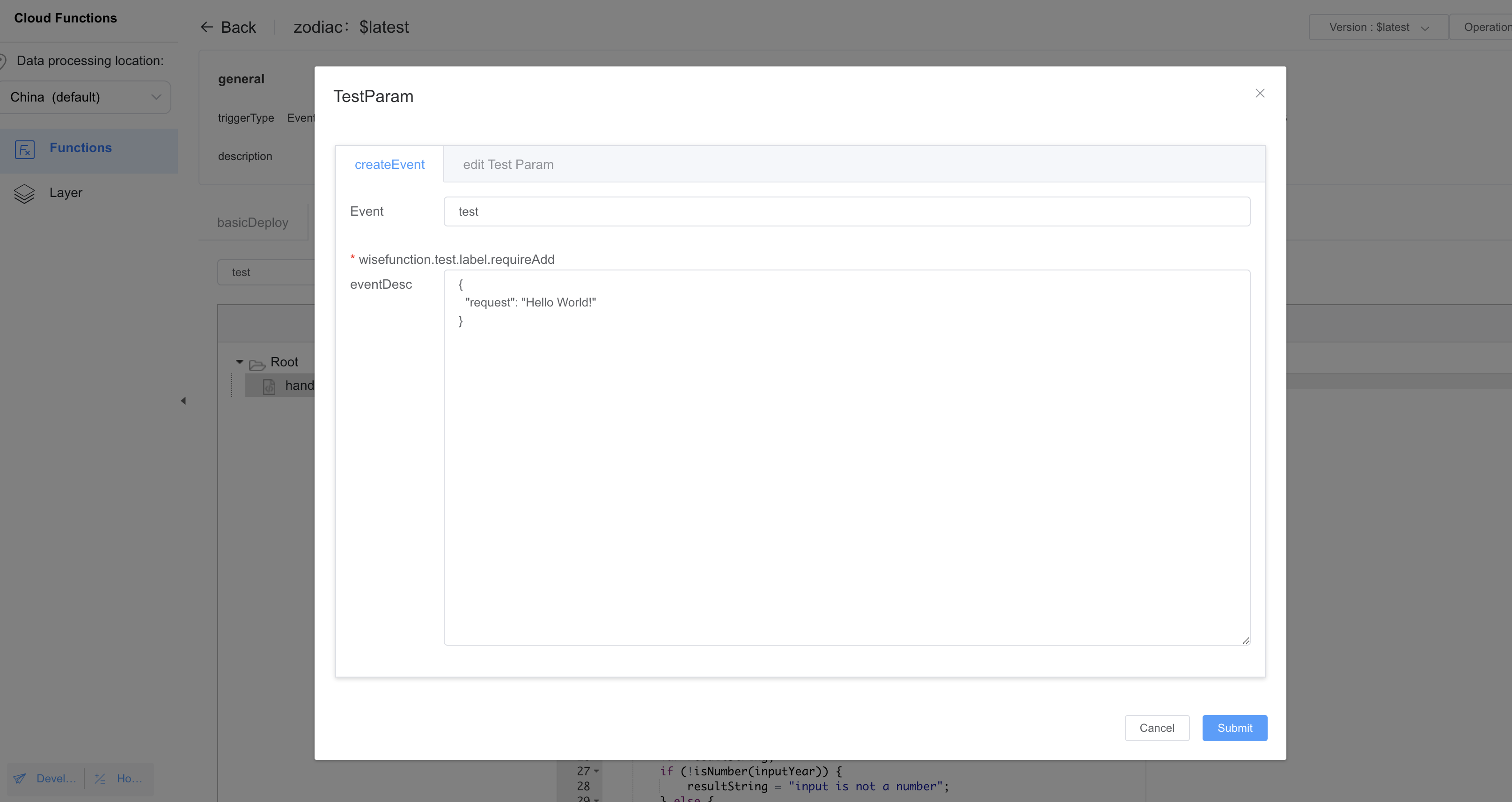The width and height of the screenshot is (1512, 802).
Task: Switch to the createEvent tab
Action: (x=389, y=164)
